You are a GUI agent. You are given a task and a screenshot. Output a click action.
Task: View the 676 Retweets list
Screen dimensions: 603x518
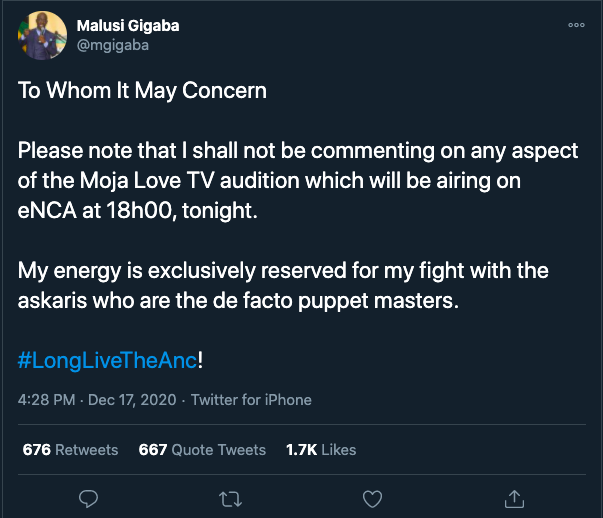(70, 450)
